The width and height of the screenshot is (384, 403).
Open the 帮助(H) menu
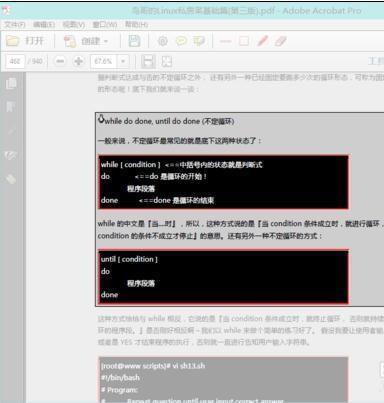click(x=136, y=25)
